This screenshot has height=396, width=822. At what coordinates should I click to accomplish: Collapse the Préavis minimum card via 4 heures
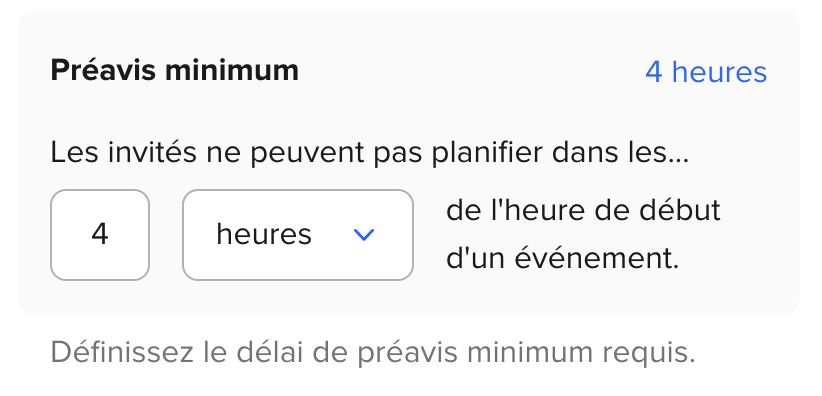[706, 72]
